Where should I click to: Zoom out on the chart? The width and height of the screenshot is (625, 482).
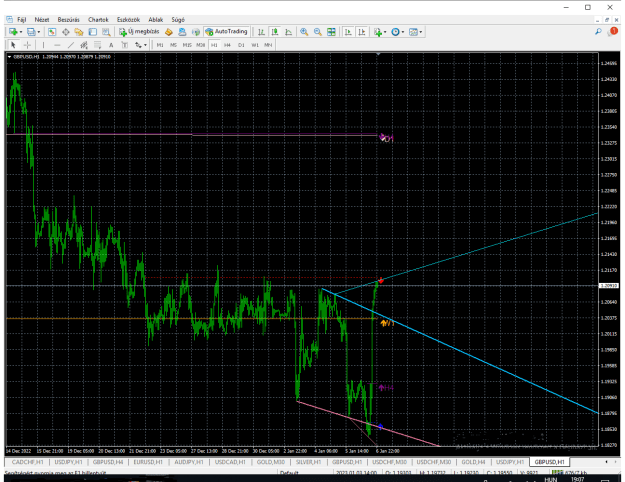click(318, 32)
